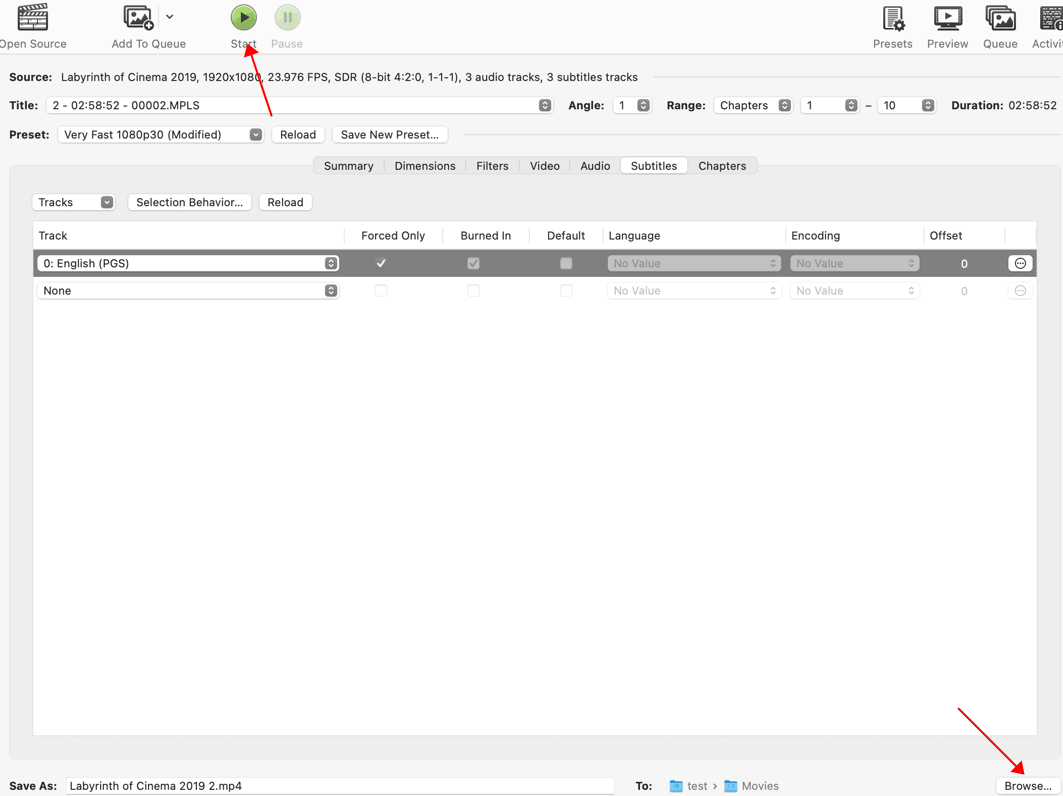The image size is (1063, 796).
Task: Show the Queue window icon
Action: click(x=1000, y=18)
